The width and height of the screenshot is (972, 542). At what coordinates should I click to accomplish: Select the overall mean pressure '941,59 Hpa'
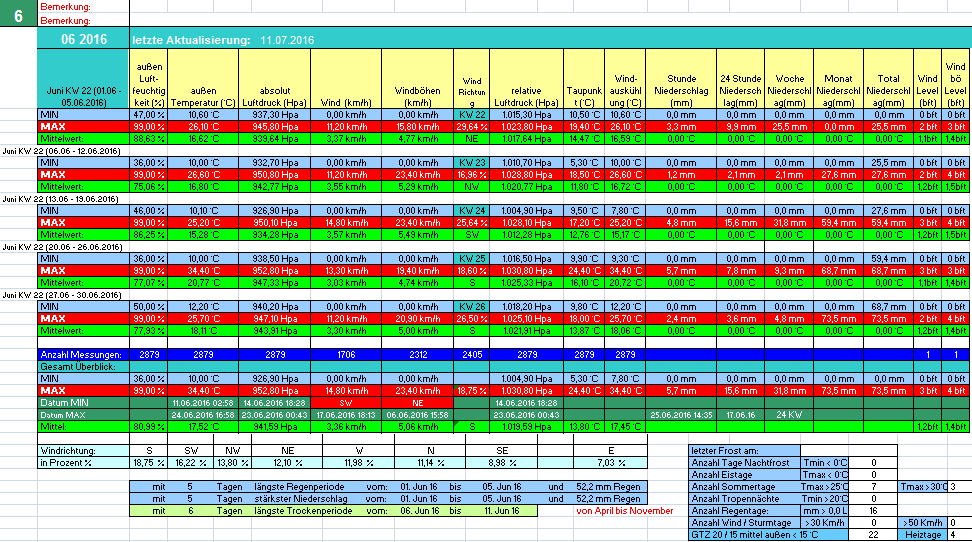tap(275, 427)
